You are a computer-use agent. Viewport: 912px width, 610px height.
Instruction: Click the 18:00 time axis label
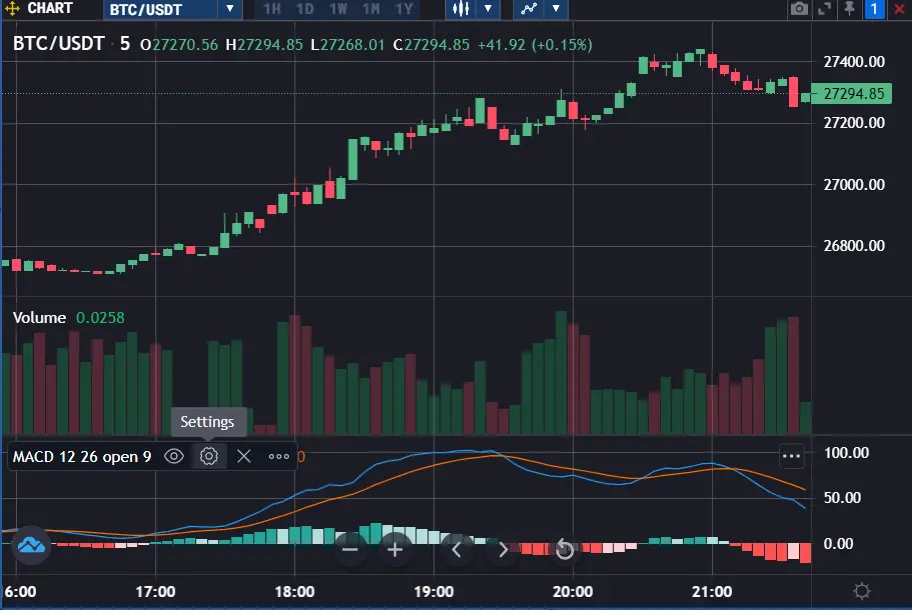tap(294, 592)
